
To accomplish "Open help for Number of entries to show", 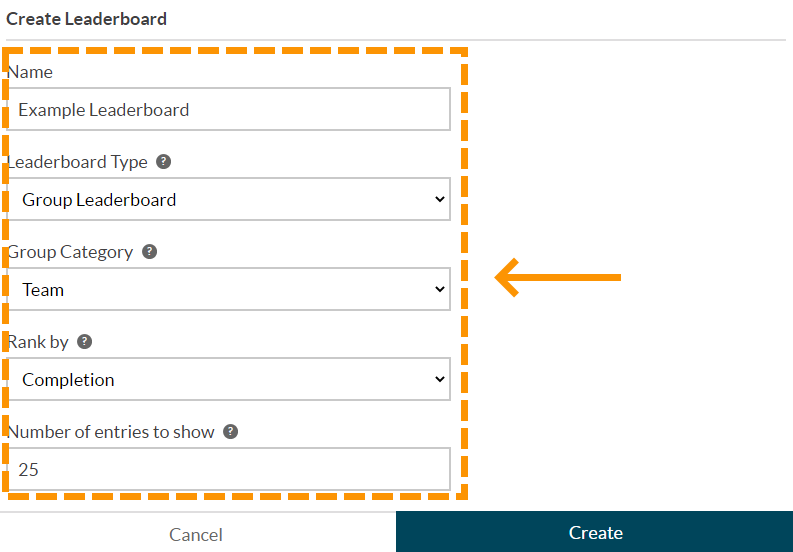I will coord(231,432).
